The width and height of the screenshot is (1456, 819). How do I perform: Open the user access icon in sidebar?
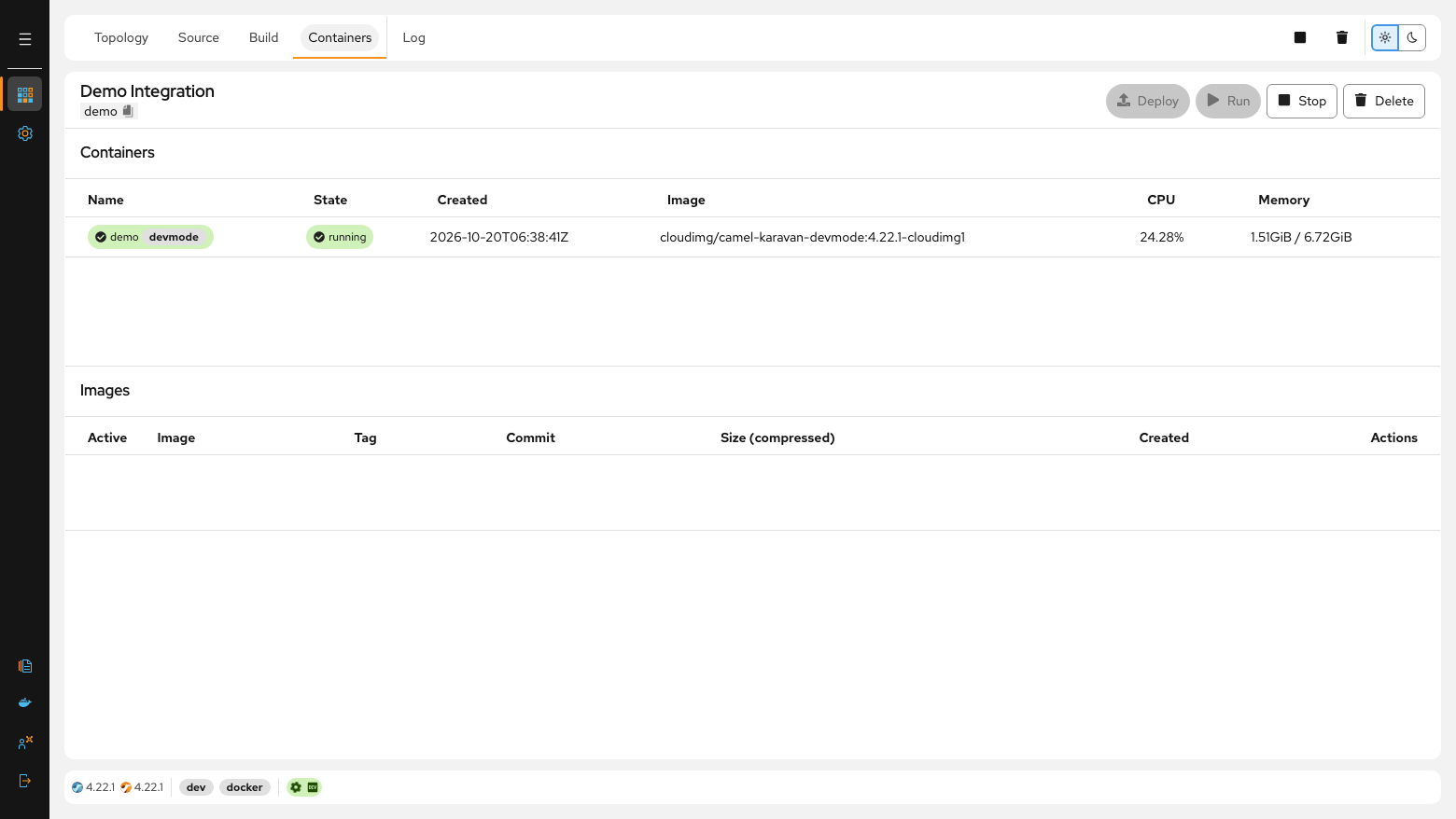pos(25,743)
